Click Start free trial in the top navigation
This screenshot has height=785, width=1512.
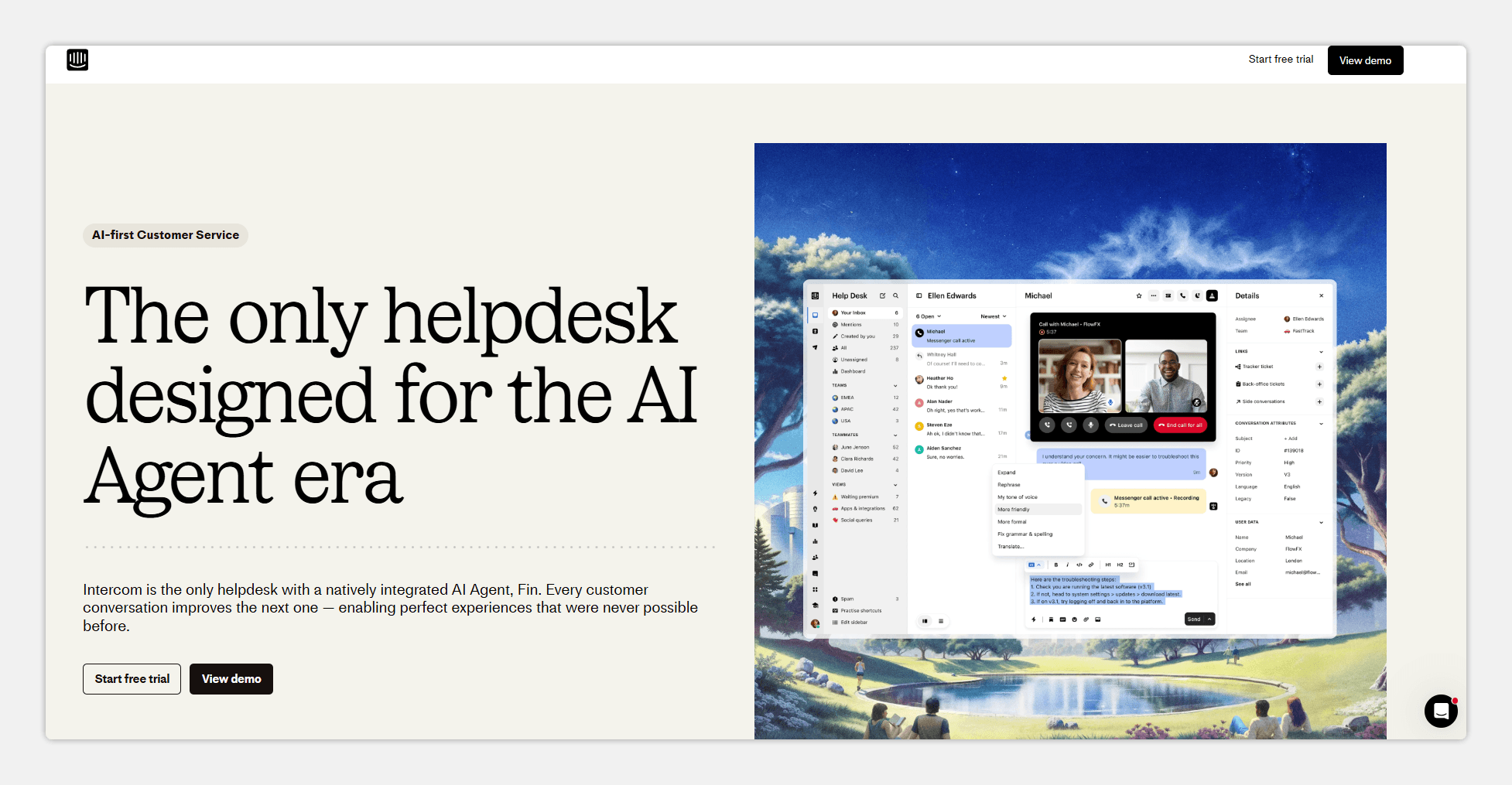[x=1281, y=60]
